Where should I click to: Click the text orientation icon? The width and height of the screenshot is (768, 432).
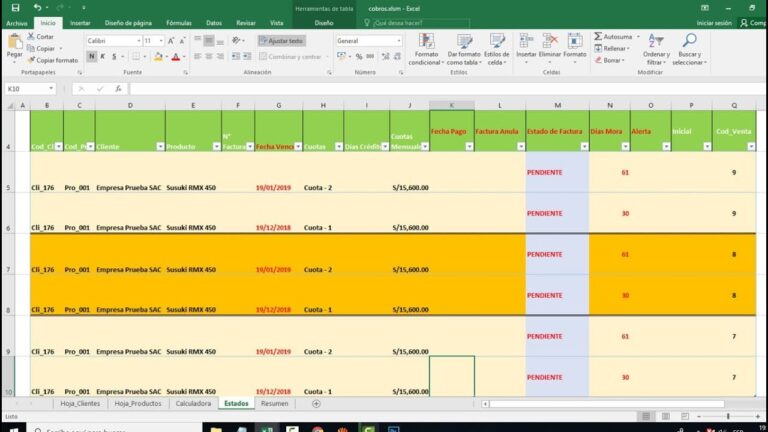point(237,41)
